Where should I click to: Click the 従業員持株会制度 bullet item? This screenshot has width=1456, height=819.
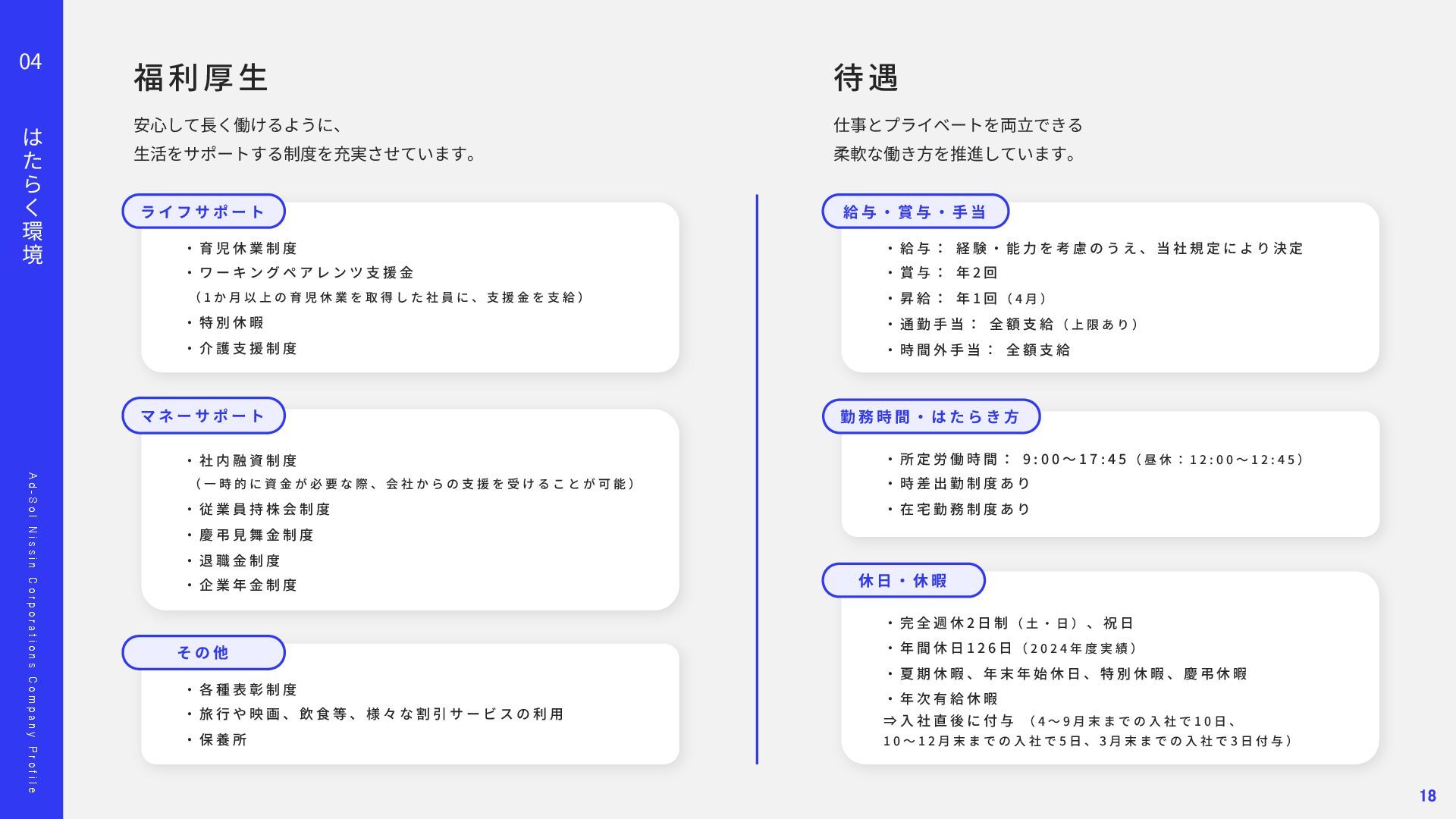point(265,510)
